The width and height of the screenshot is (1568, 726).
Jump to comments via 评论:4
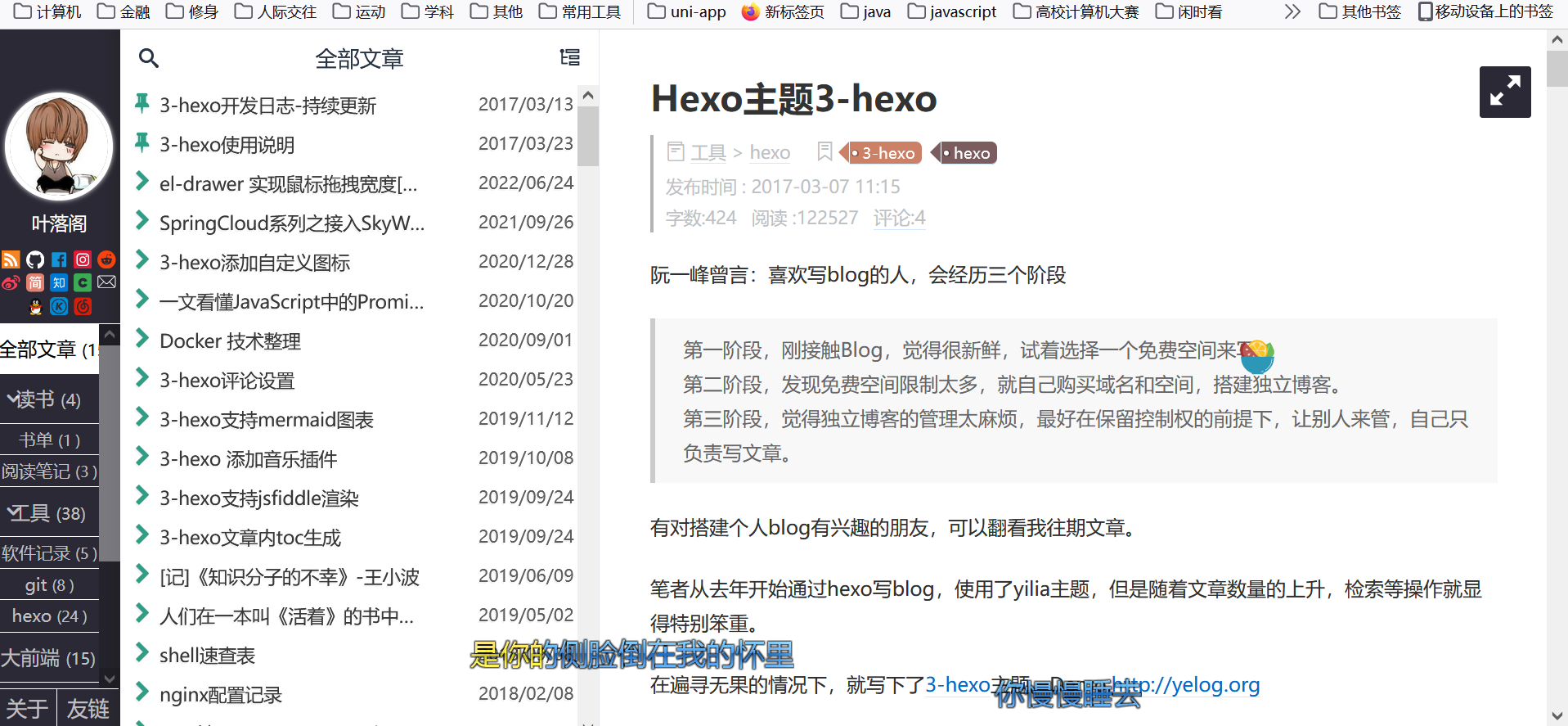click(x=899, y=218)
